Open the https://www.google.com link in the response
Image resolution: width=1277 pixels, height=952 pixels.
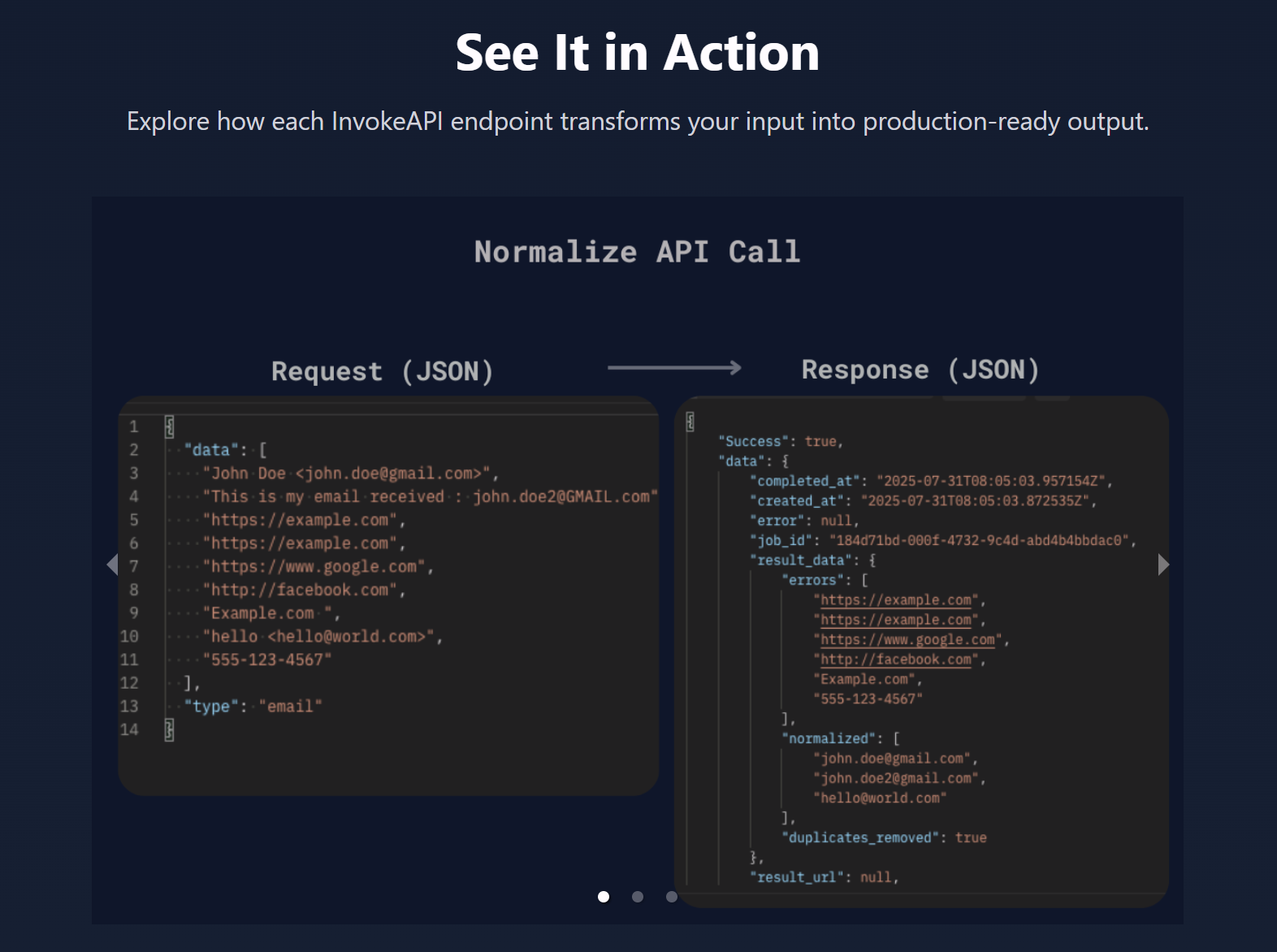pos(907,640)
